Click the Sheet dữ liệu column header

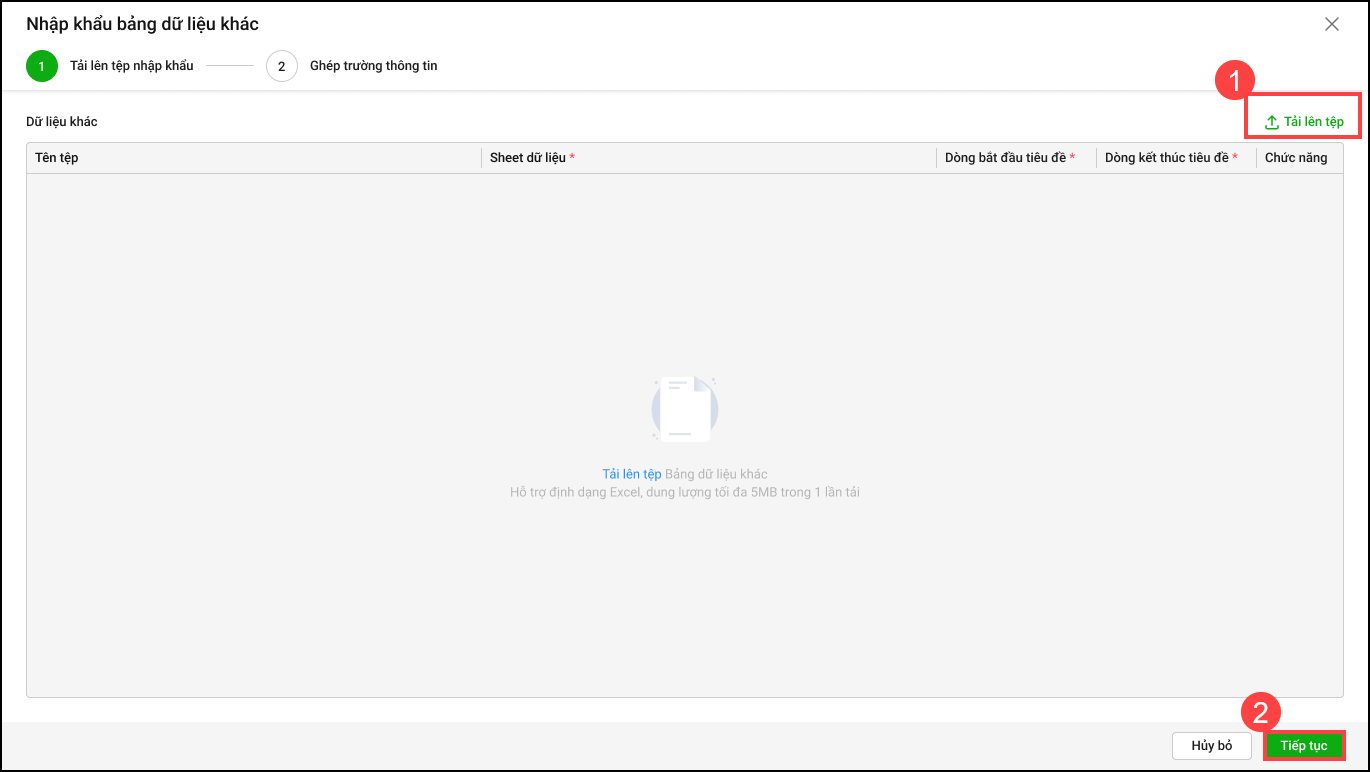tap(528, 158)
